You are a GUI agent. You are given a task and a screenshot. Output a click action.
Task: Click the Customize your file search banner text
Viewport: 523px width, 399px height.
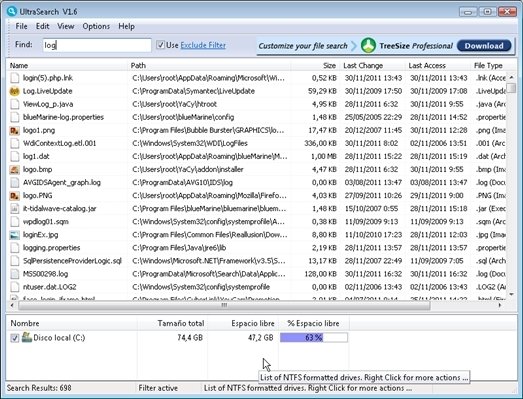[x=303, y=46]
